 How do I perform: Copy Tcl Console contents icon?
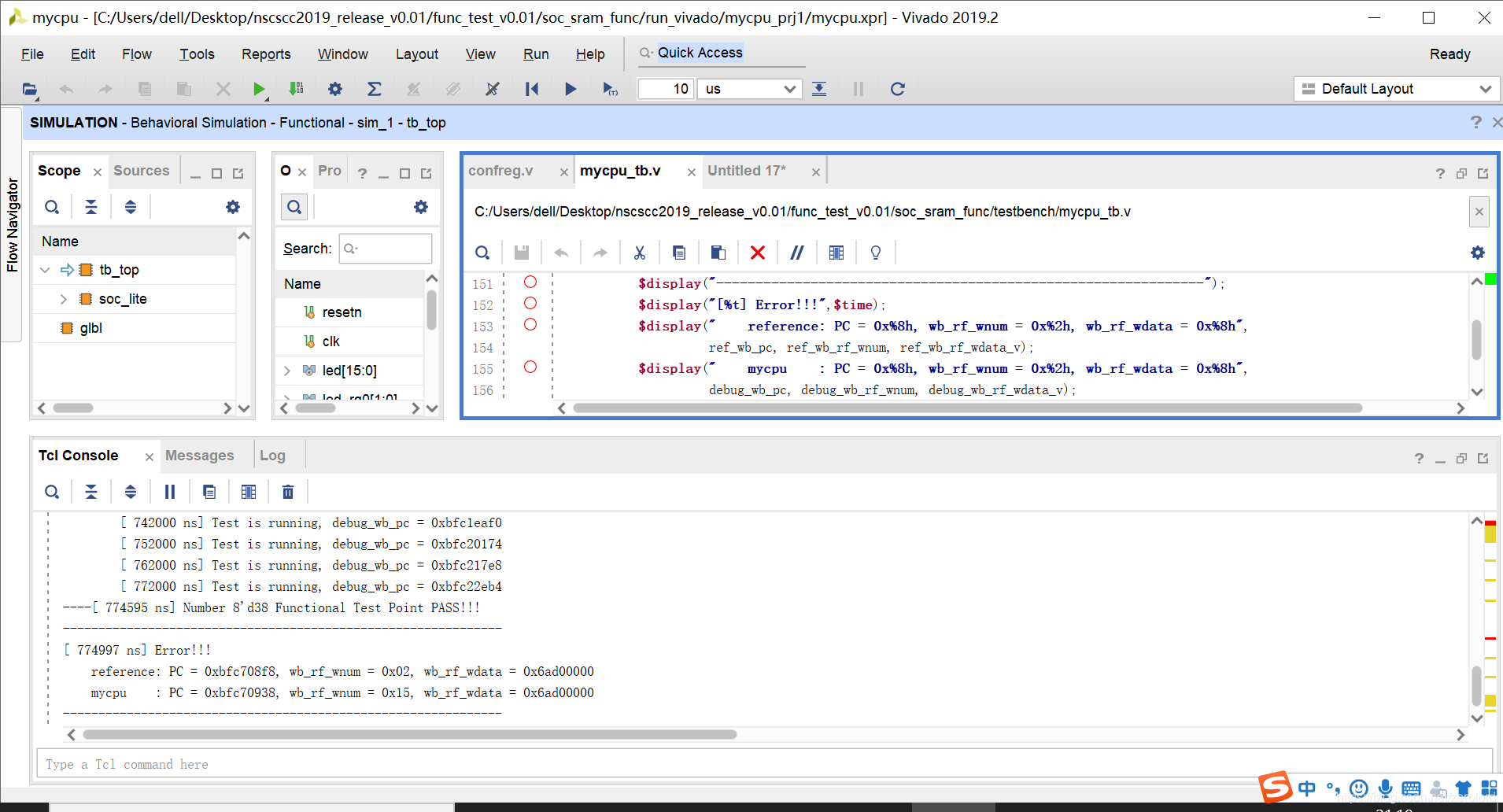209,492
